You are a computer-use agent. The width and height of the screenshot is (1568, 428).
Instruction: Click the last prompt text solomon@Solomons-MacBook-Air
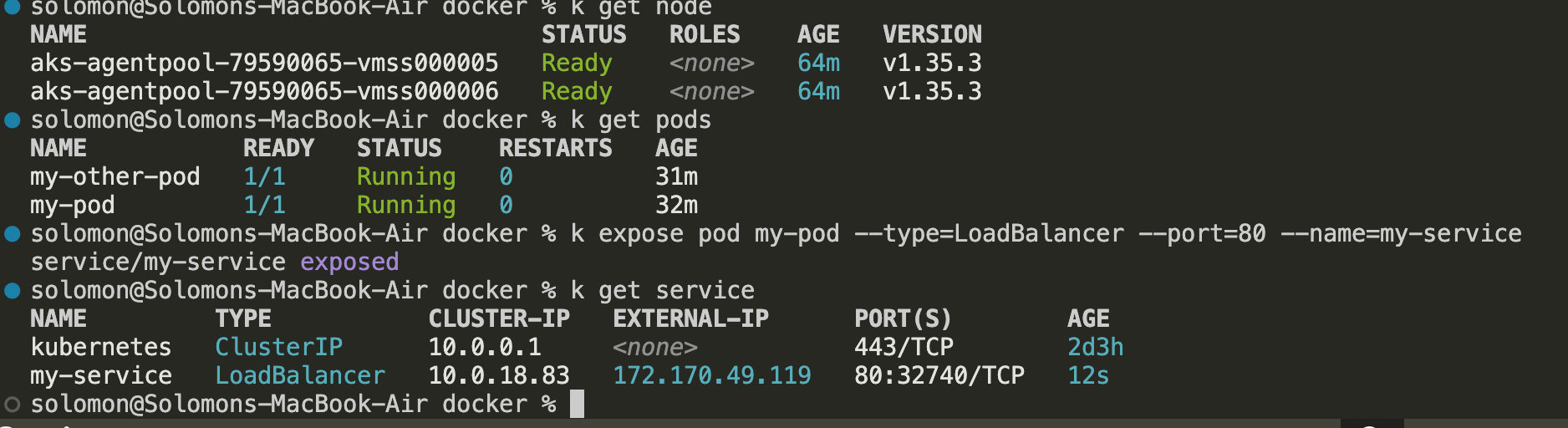click(229, 405)
